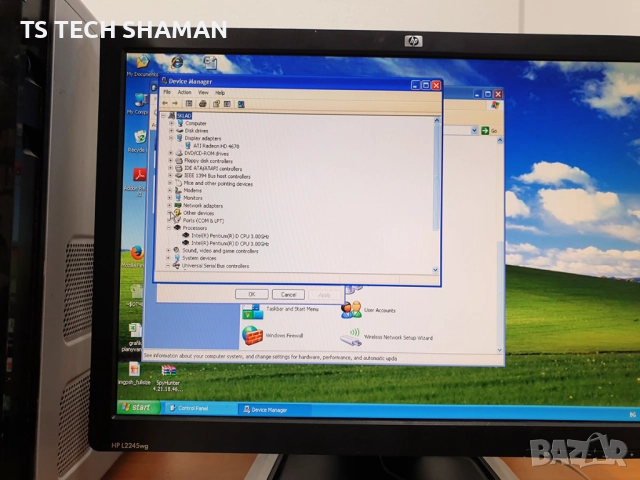Expand Sound, video and game controllers
This screenshot has width=640, height=480.
tap(169, 251)
